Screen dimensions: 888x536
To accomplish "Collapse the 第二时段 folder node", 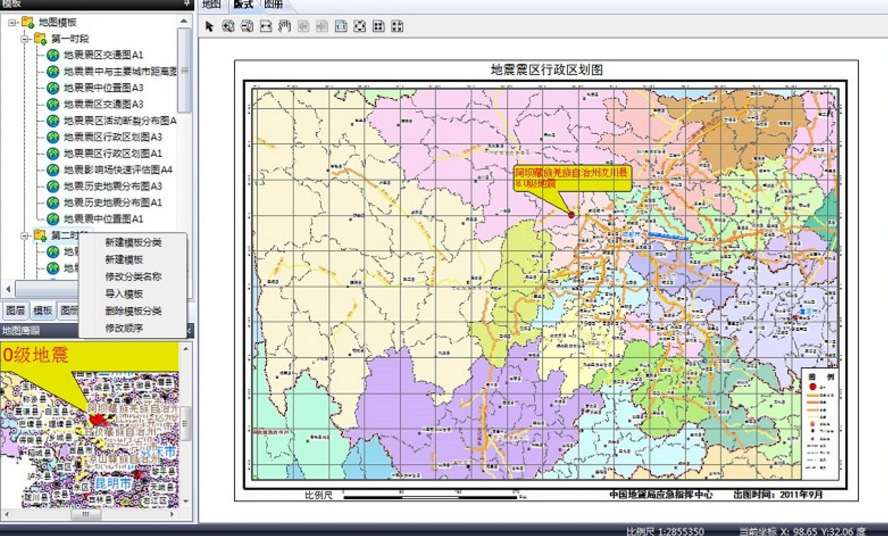I will coord(24,235).
